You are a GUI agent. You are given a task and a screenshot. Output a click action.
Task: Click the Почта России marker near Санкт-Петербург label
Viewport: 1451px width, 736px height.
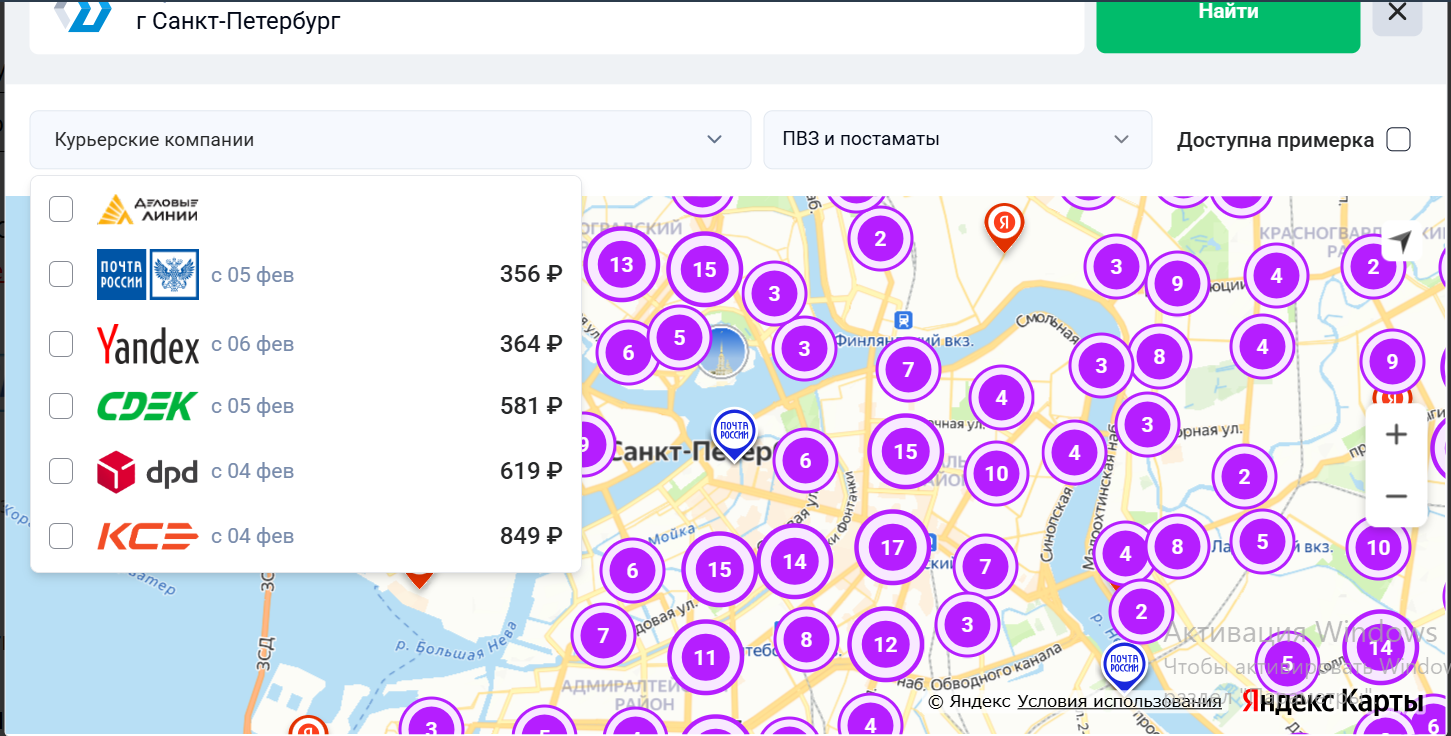(734, 432)
